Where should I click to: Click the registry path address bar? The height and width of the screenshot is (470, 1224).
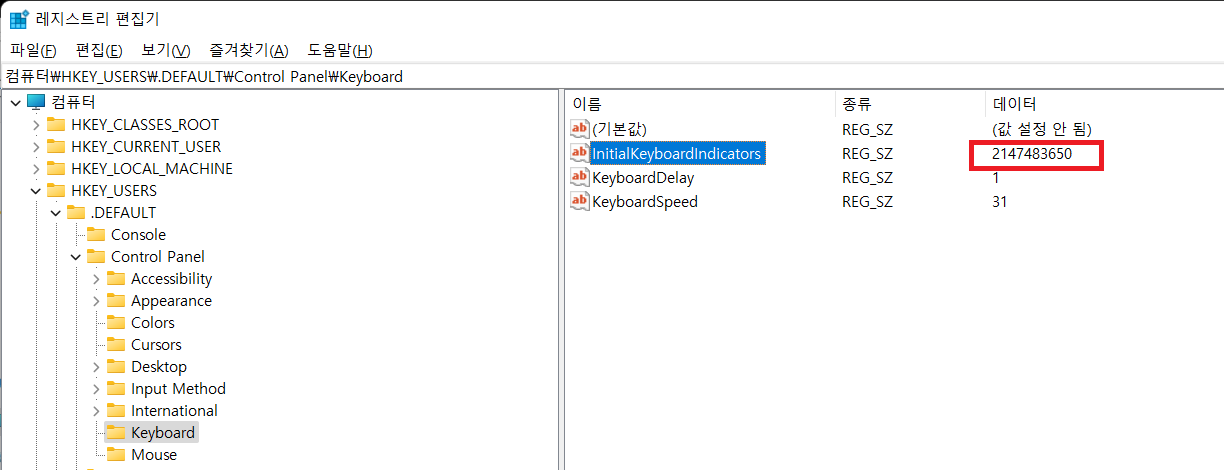[612, 76]
